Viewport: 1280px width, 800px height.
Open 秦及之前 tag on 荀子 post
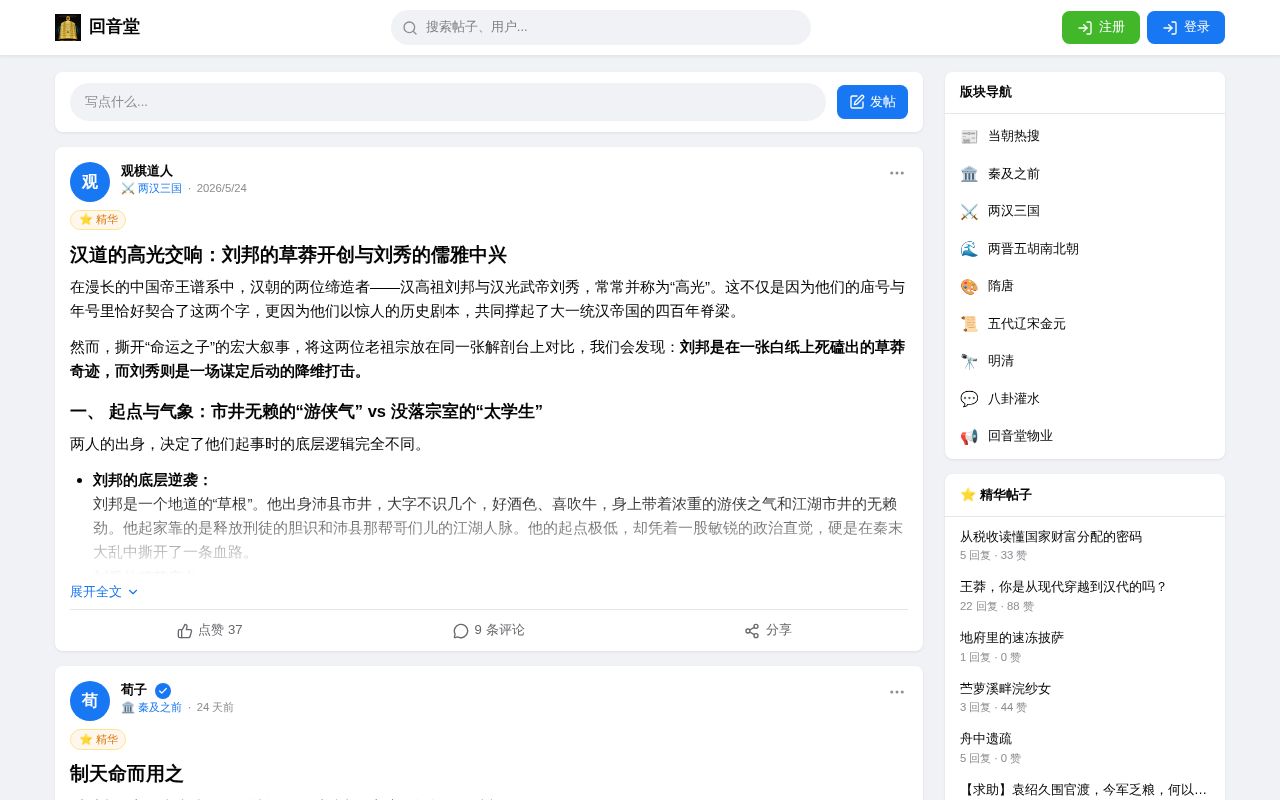click(152, 707)
